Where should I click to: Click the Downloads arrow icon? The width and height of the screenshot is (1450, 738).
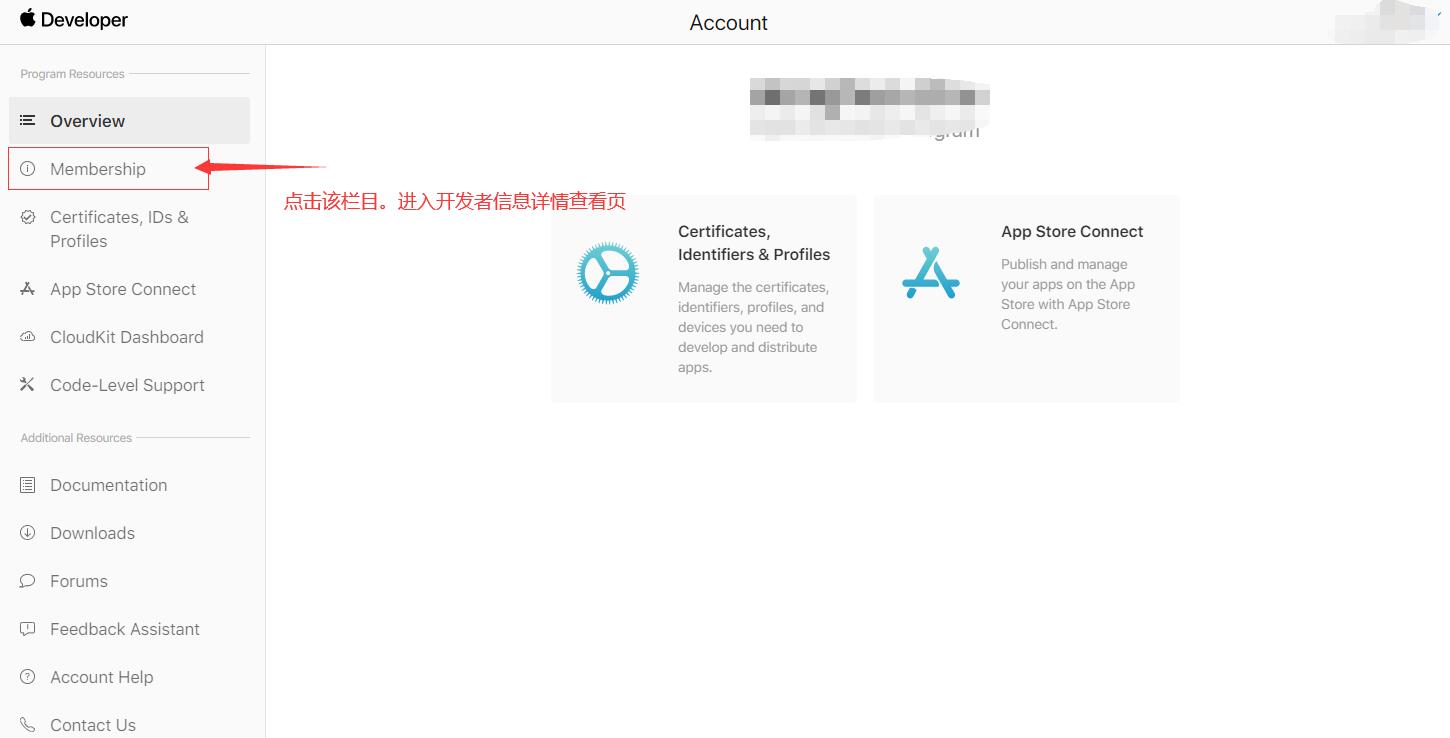(x=28, y=533)
